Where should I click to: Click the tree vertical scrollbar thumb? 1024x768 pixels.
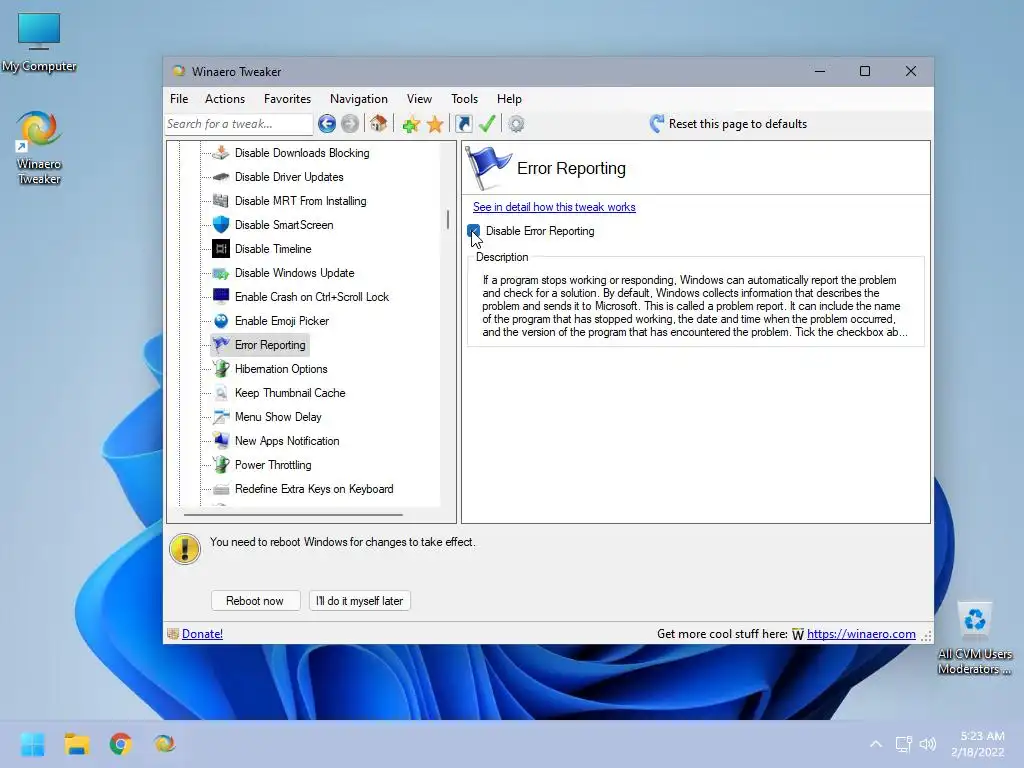click(447, 219)
